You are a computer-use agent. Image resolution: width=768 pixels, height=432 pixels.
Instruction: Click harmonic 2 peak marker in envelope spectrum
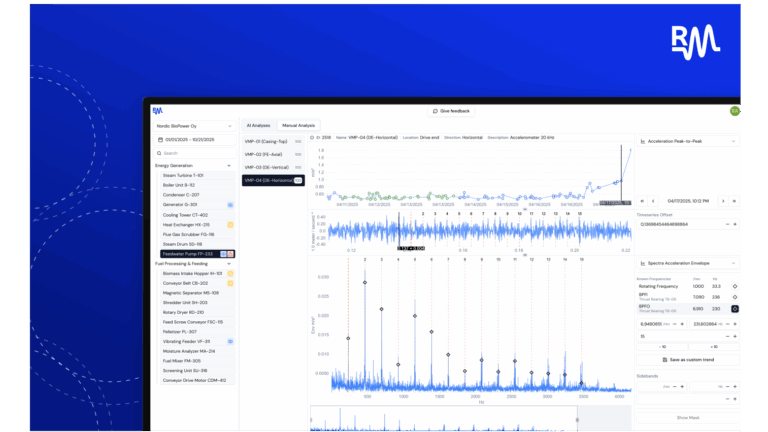pos(365,283)
